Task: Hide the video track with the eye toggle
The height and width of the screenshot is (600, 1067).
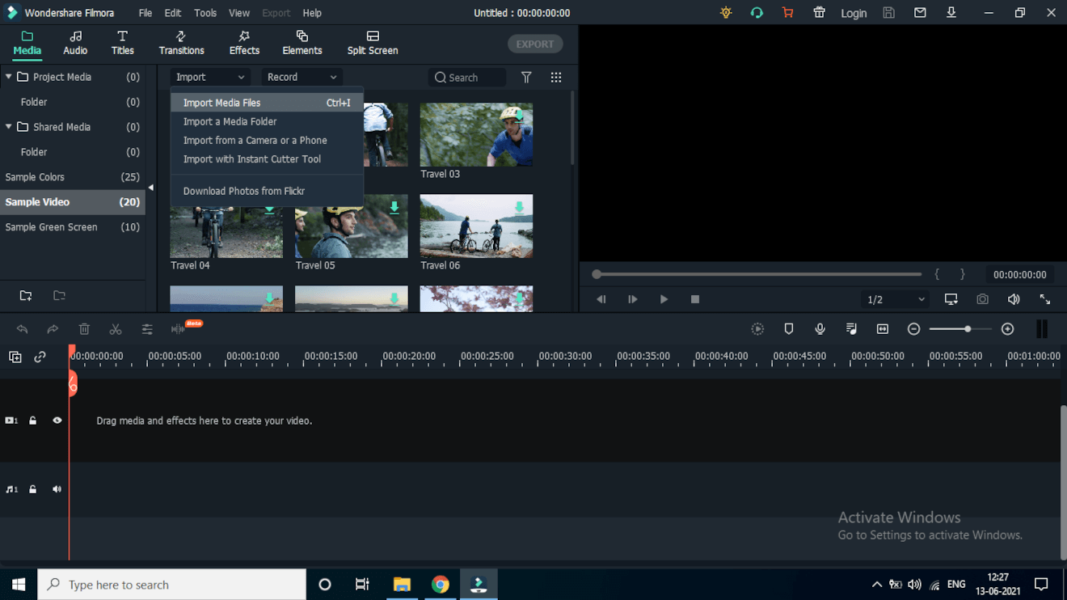Action: coord(56,420)
